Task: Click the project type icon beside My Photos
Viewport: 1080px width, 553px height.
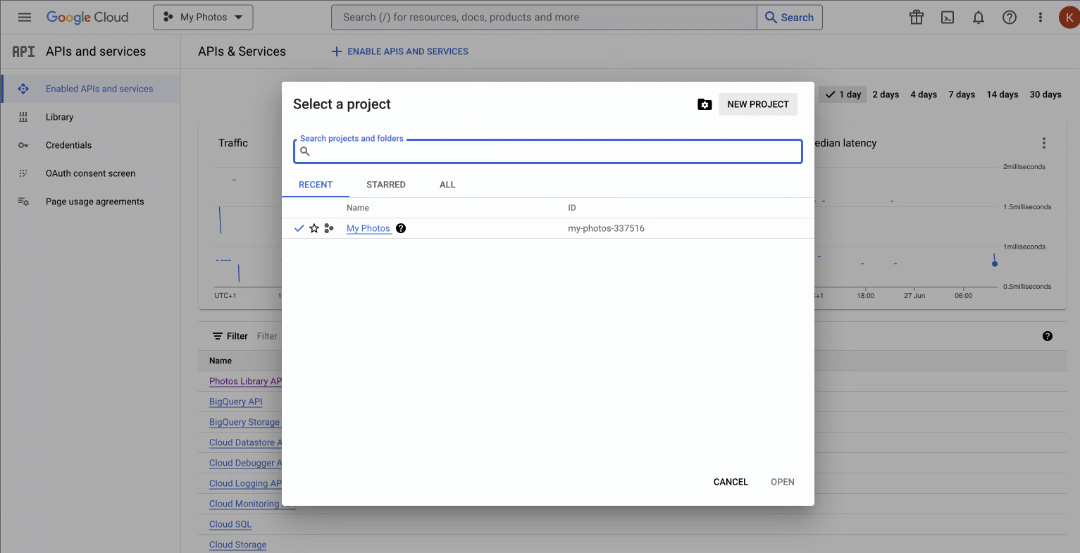Action: pos(329,229)
